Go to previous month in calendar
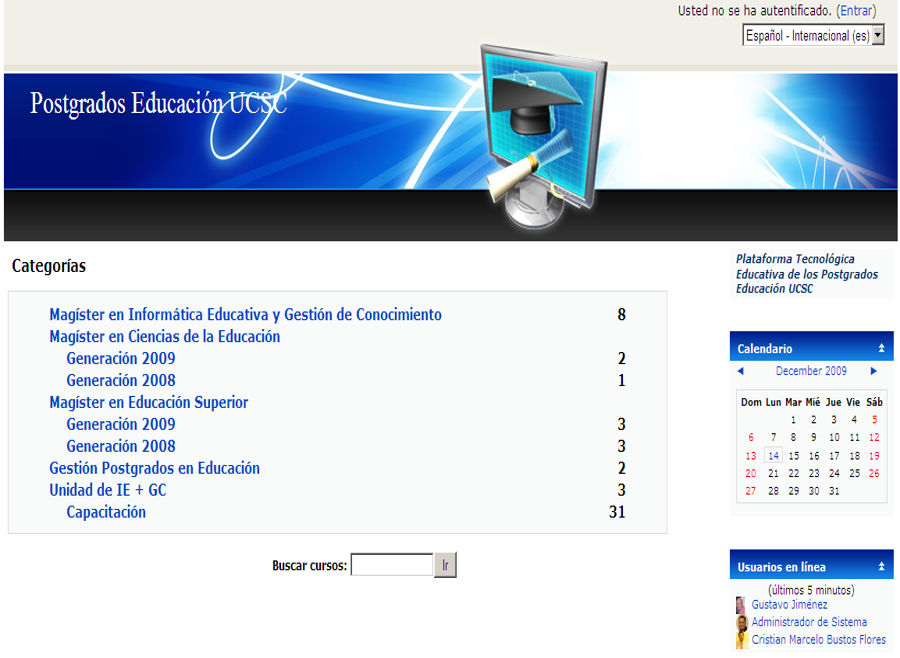The width and height of the screenshot is (900, 658). pos(740,371)
